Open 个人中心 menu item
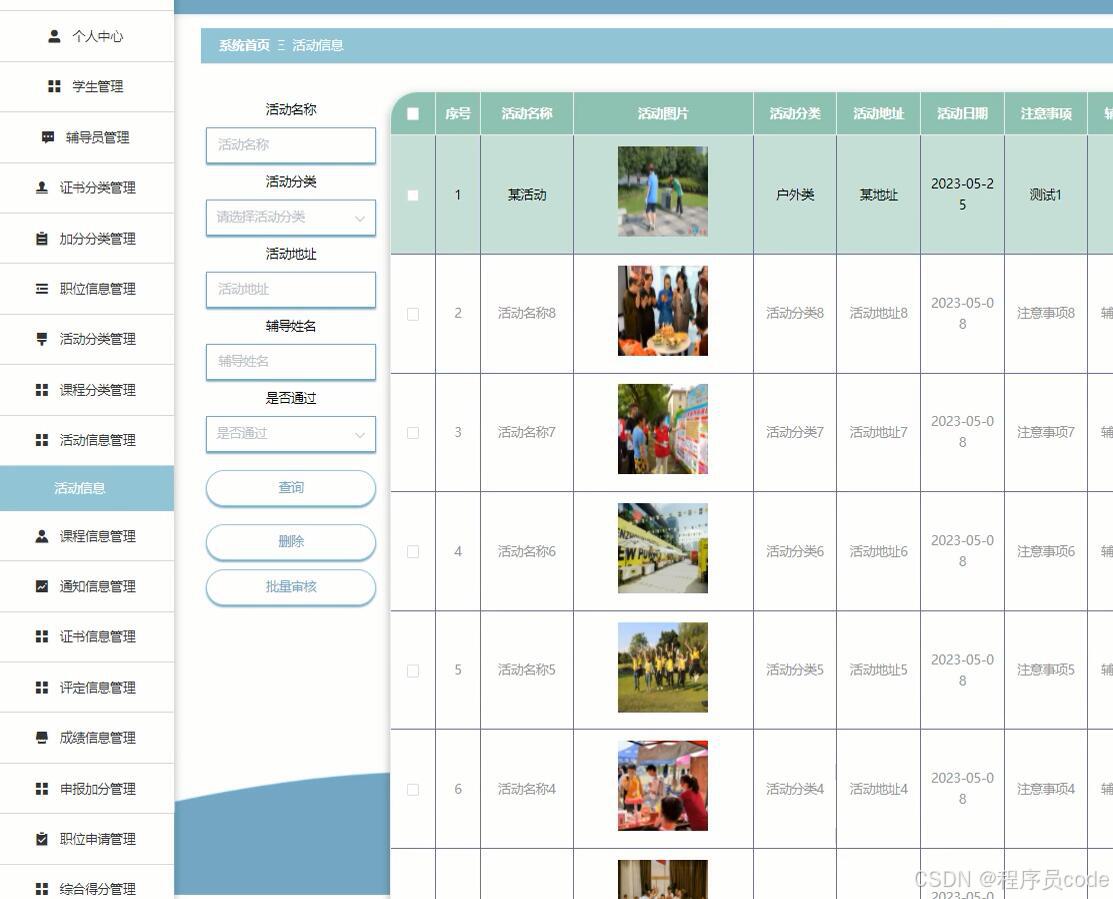 point(87,36)
